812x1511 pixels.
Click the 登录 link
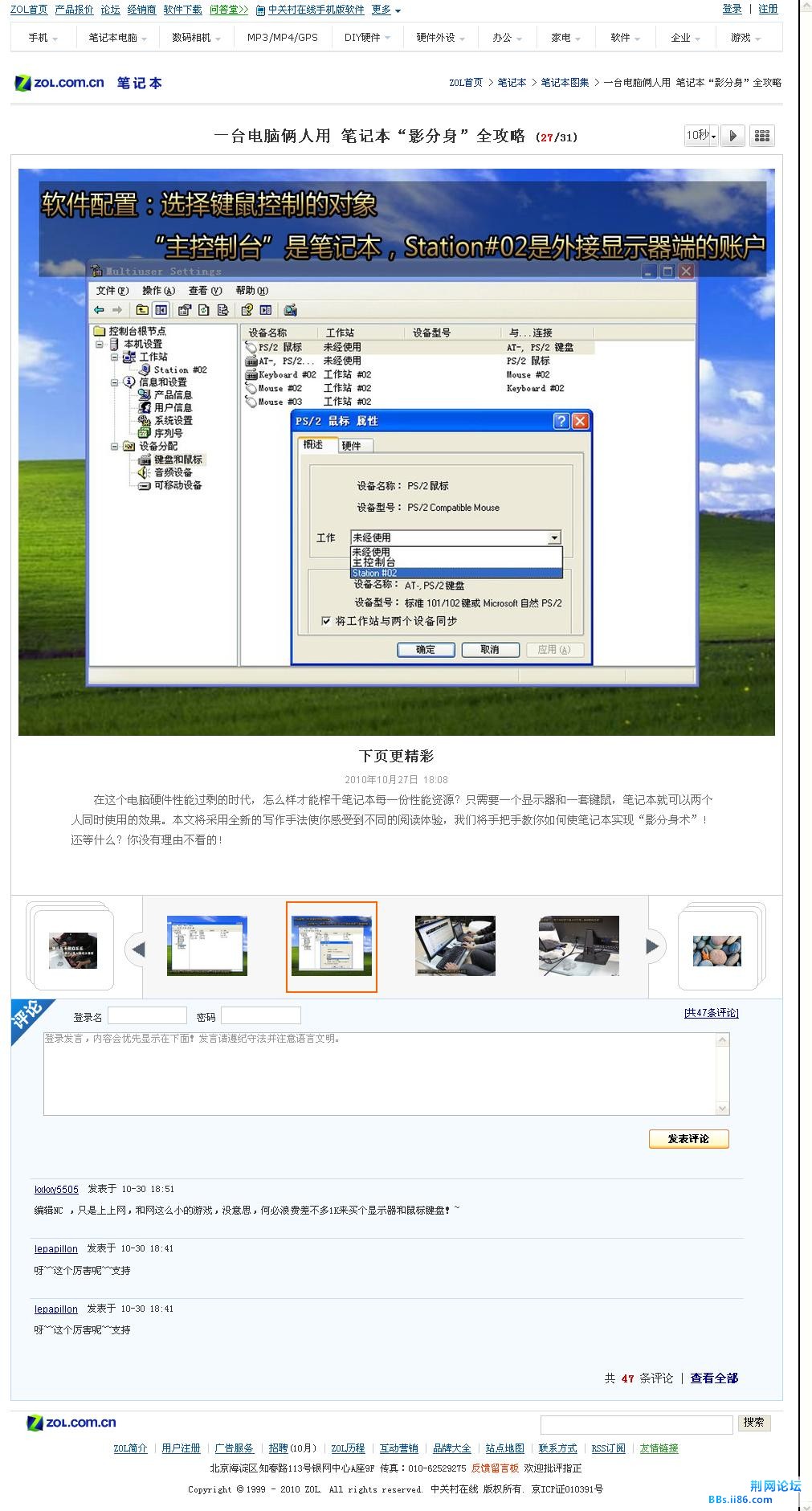[x=732, y=9]
